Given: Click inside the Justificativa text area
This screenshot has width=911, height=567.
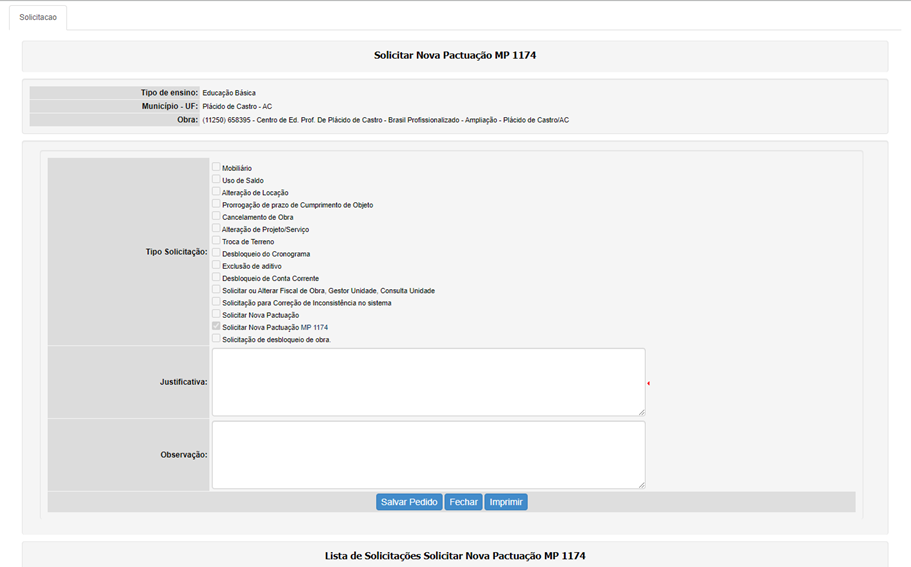Looking at the screenshot, I should tap(428, 381).
